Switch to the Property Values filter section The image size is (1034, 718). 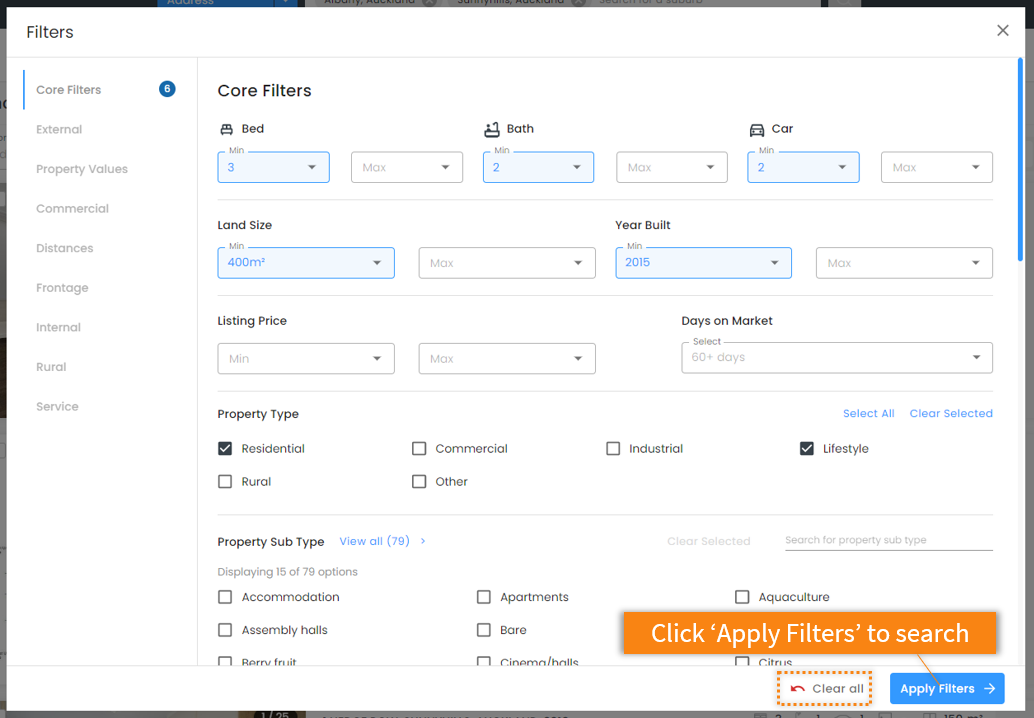[82, 169]
